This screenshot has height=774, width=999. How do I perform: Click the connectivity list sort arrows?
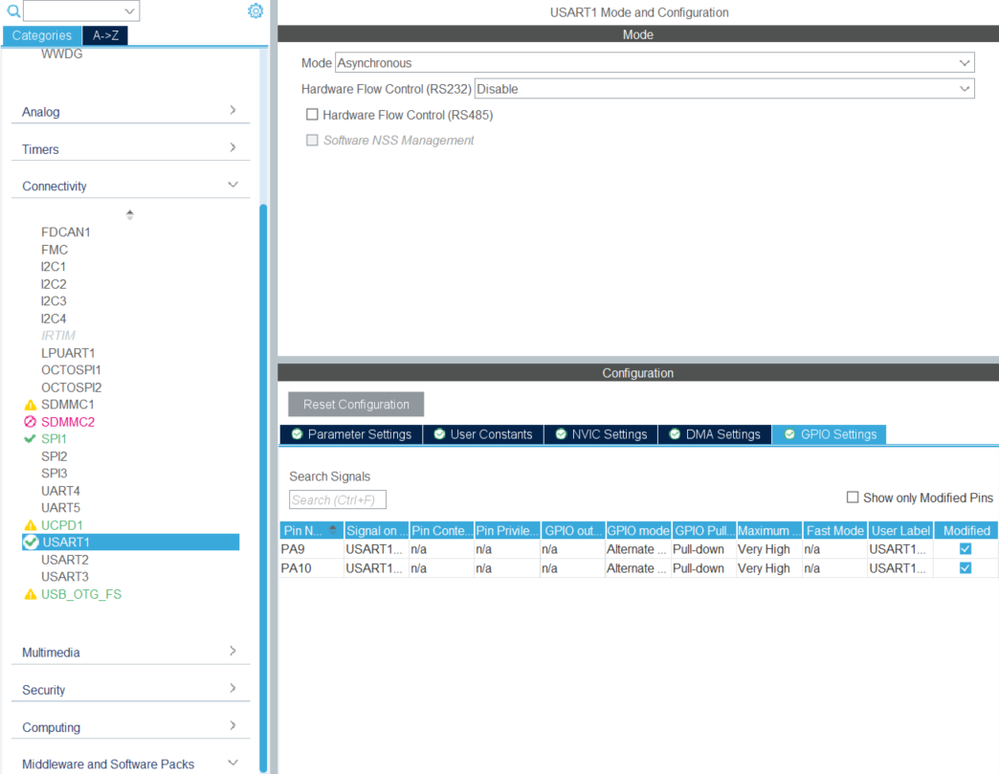[130, 215]
